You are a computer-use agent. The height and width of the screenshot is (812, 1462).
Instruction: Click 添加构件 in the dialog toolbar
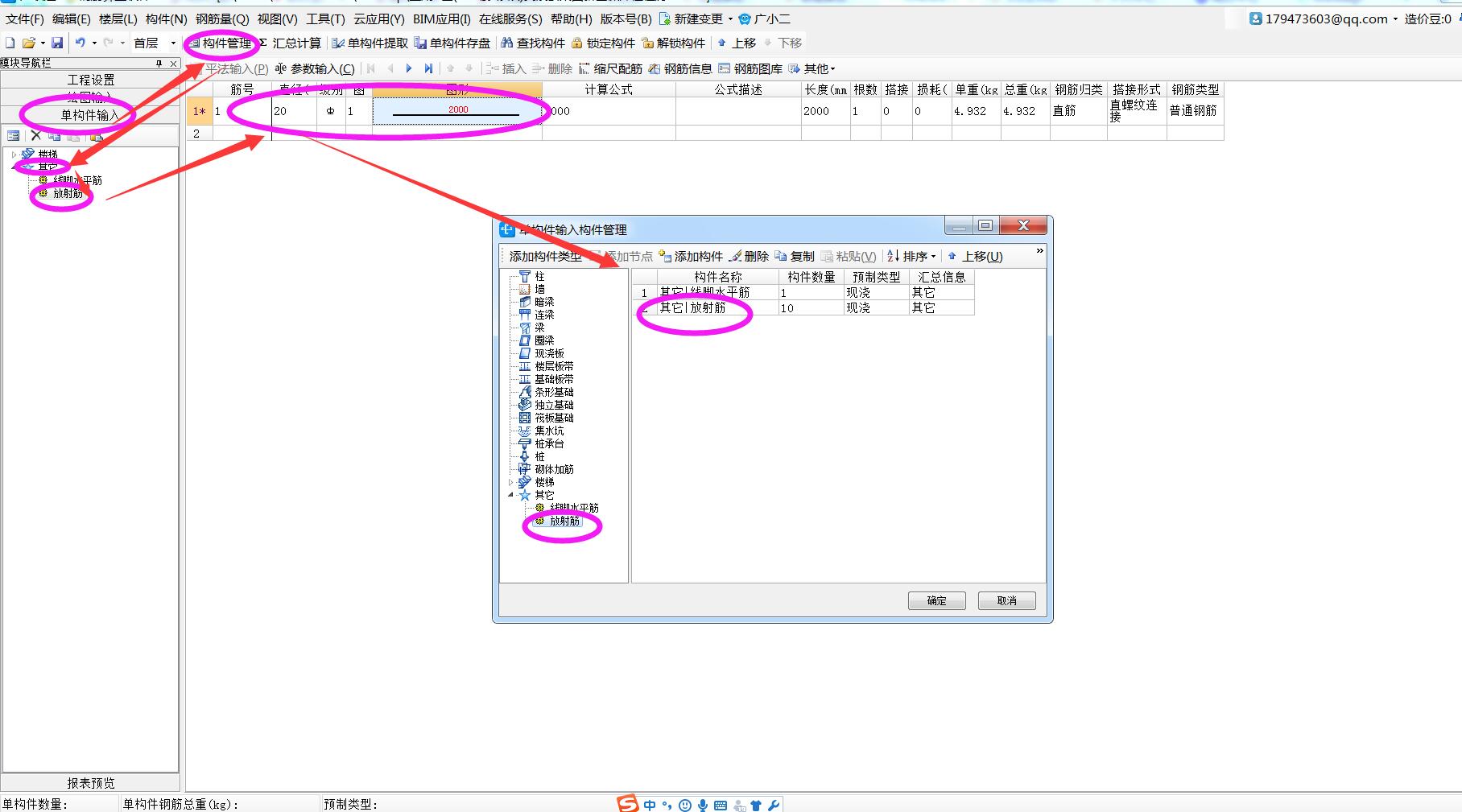point(691,256)
